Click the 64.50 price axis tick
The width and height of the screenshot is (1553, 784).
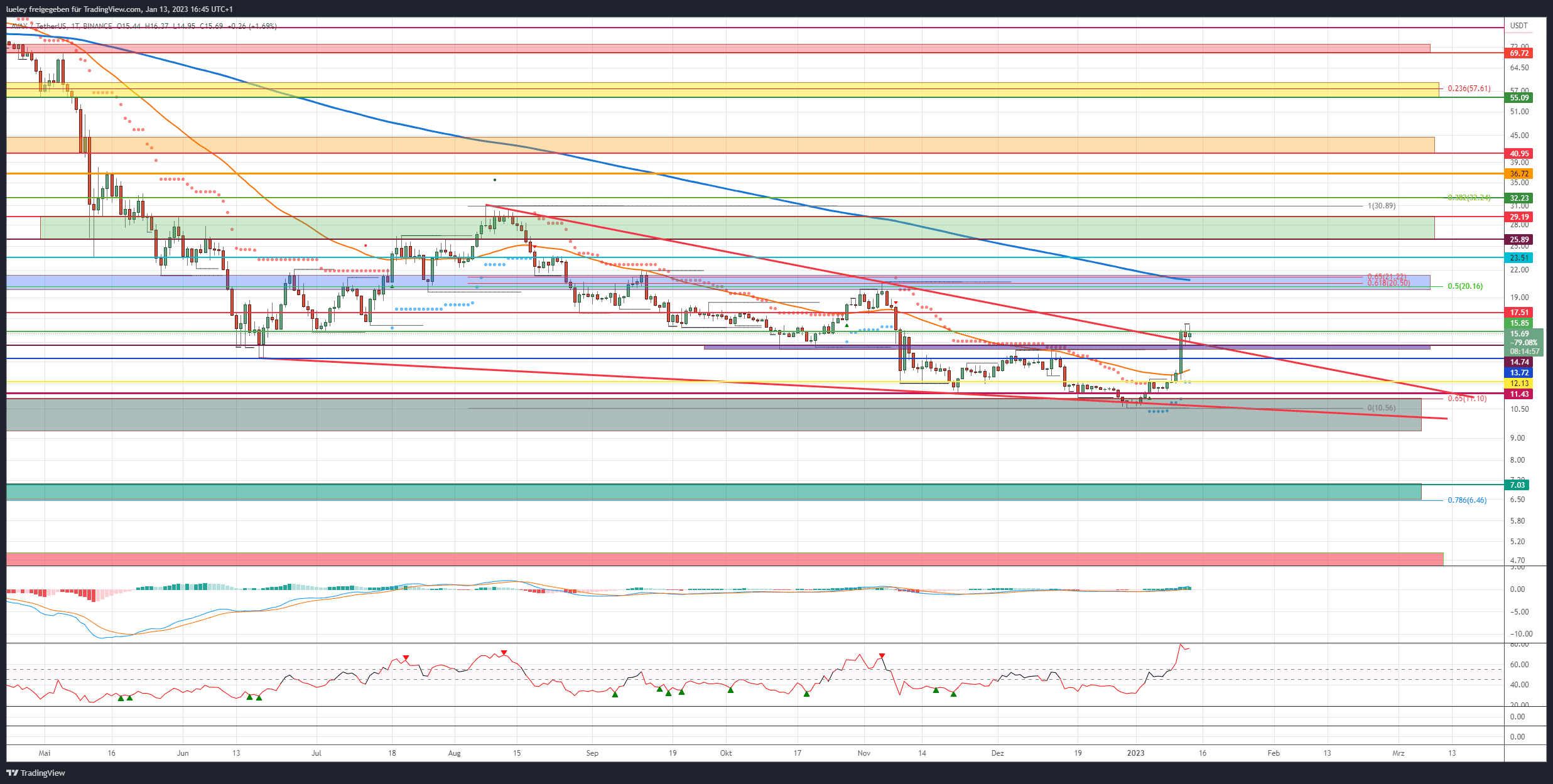[x=1519, y=68]
